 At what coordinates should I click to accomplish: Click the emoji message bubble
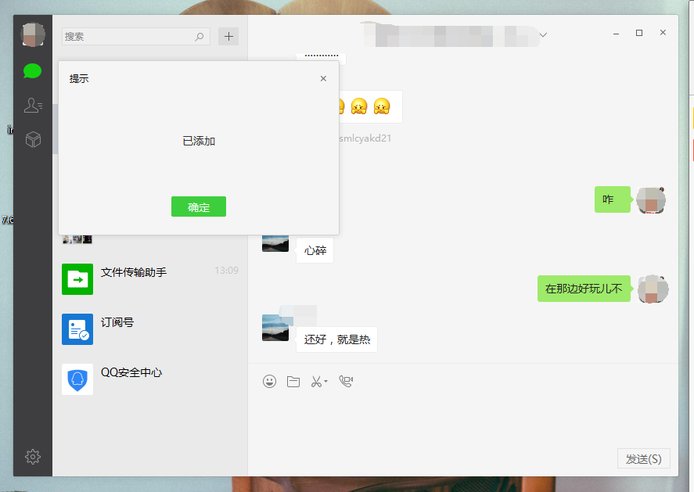[370, 107]
